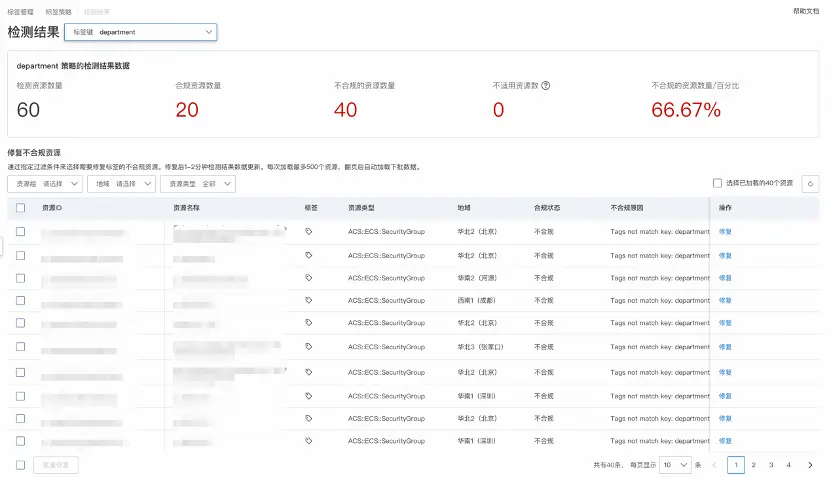Click the tag icon in the 华南2（河源） row
Viewport: 832px width, 478px height.
309,277
